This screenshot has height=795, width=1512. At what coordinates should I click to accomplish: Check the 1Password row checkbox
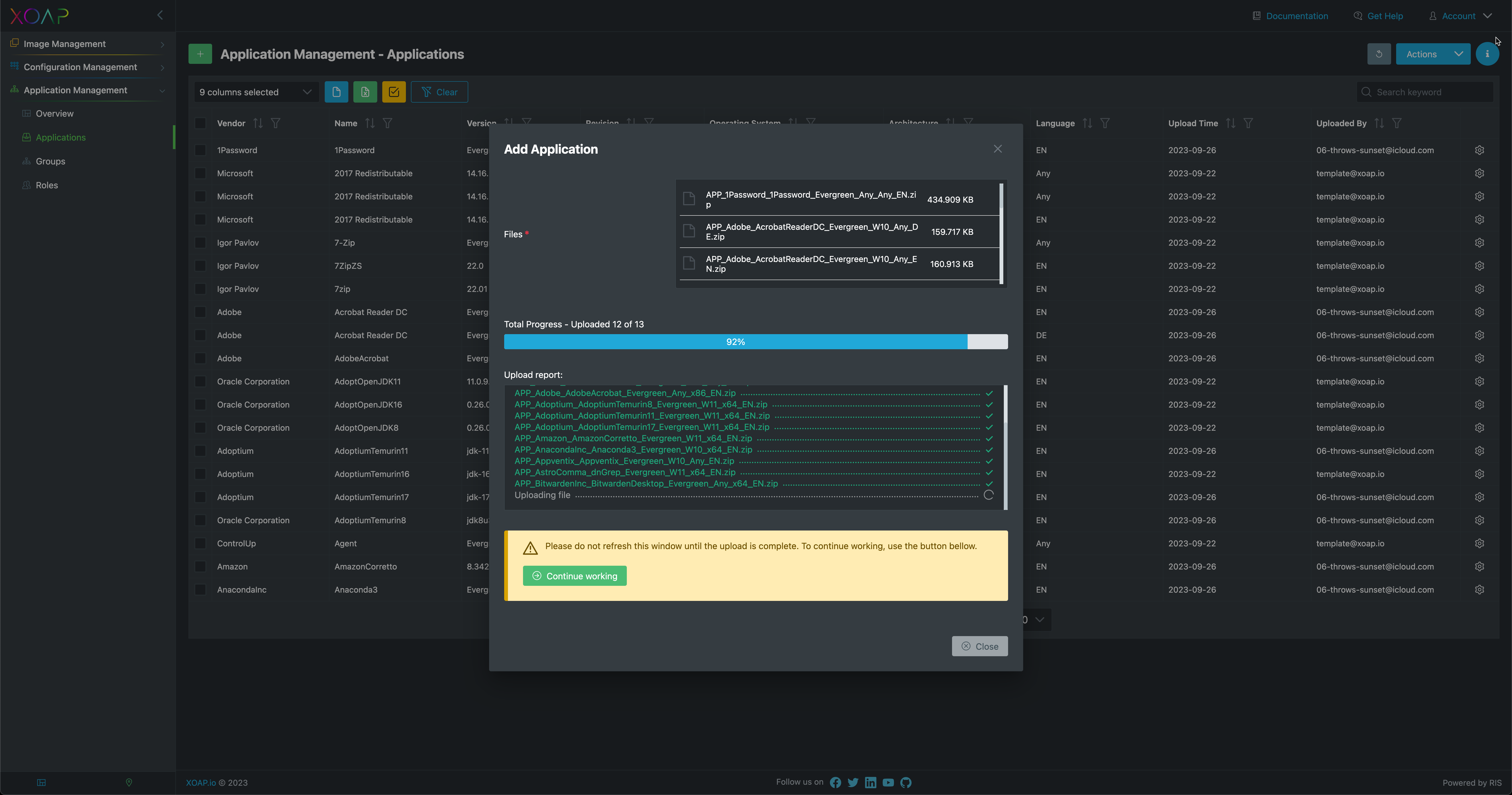tap(200, 150)
